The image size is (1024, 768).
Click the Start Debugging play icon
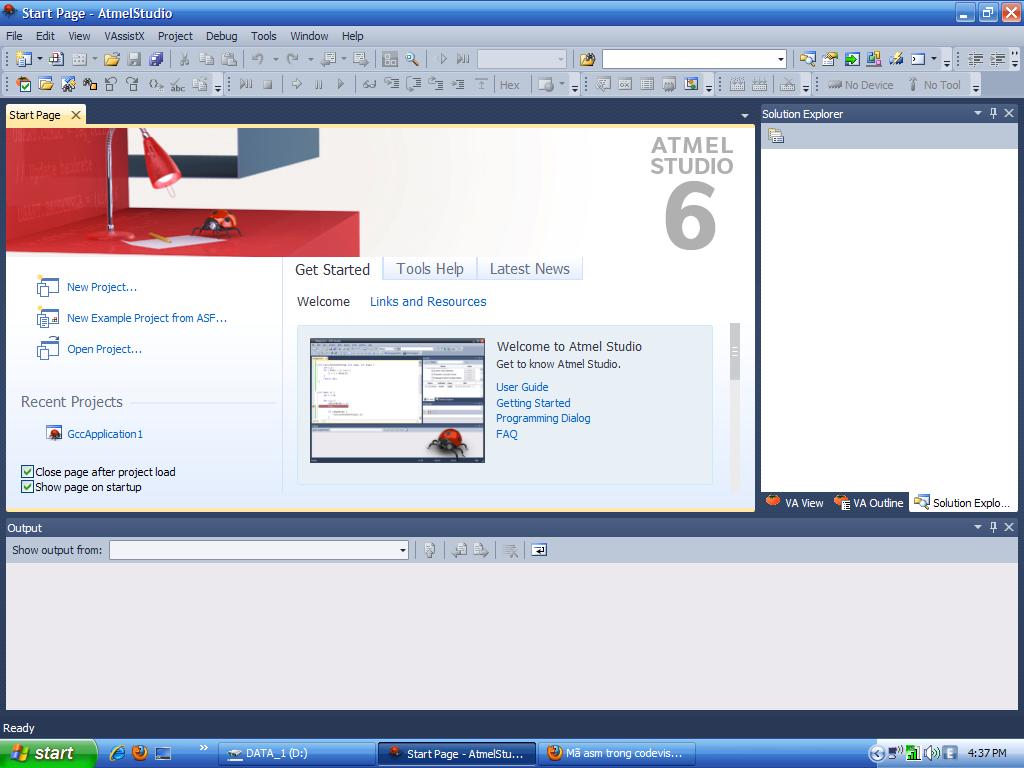442,59
